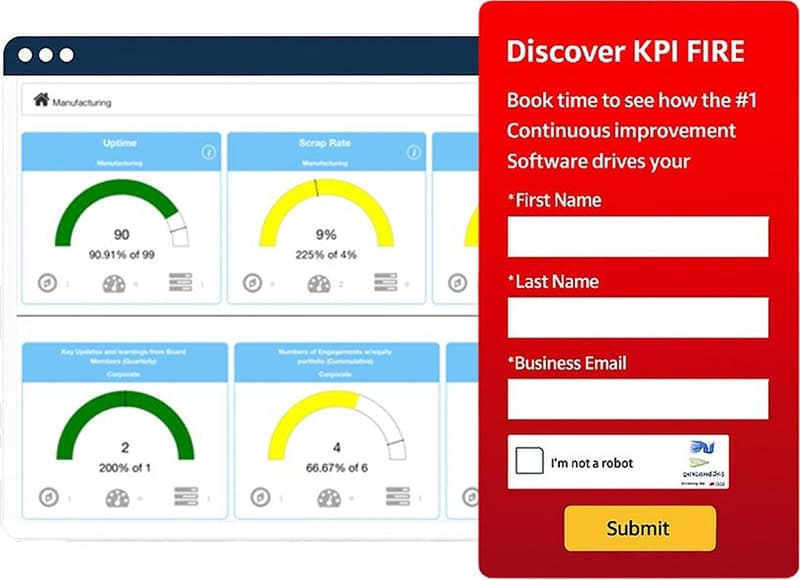Click the compass icon in Scrap Rate card

pos(253,283)
